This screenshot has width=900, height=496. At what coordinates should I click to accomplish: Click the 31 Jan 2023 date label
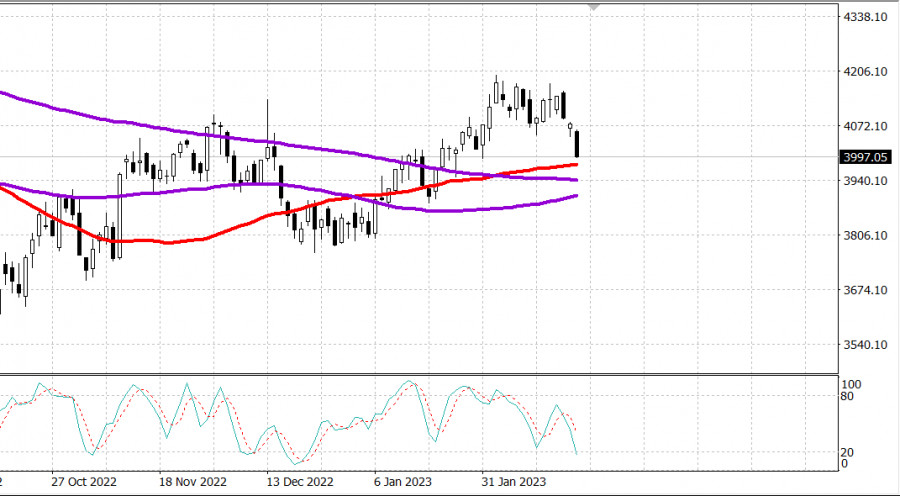coord(513,481)
